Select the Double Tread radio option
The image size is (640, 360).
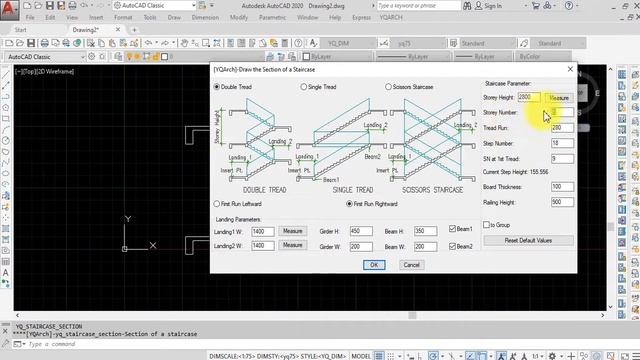217,87
